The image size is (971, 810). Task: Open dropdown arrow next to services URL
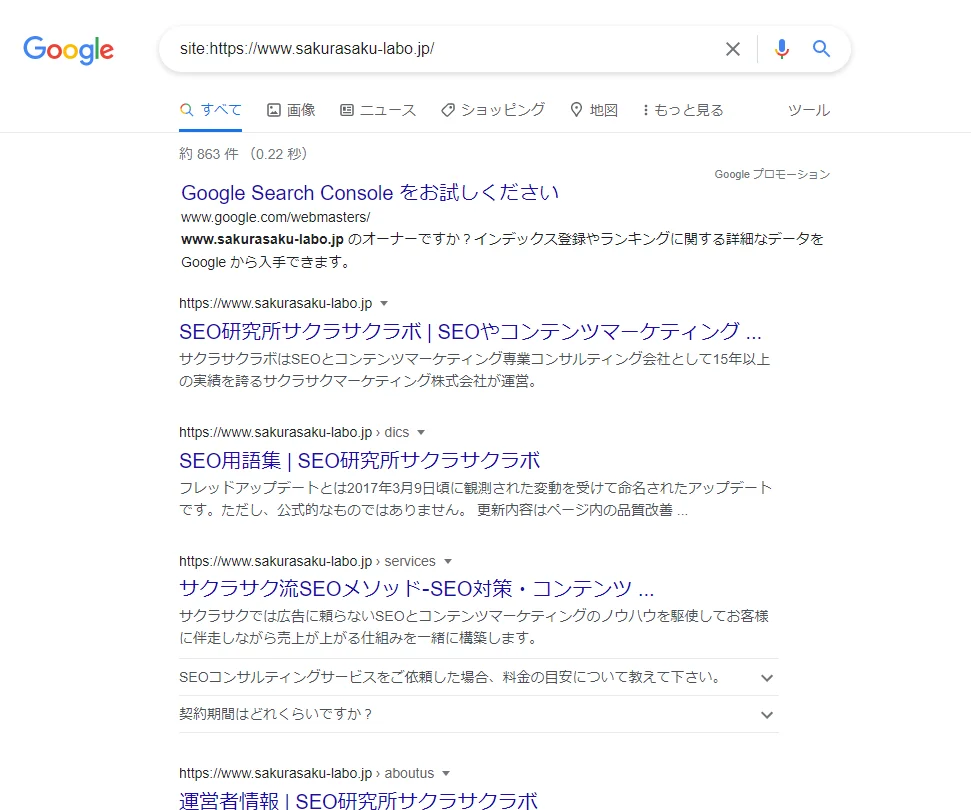pos(448,561)
